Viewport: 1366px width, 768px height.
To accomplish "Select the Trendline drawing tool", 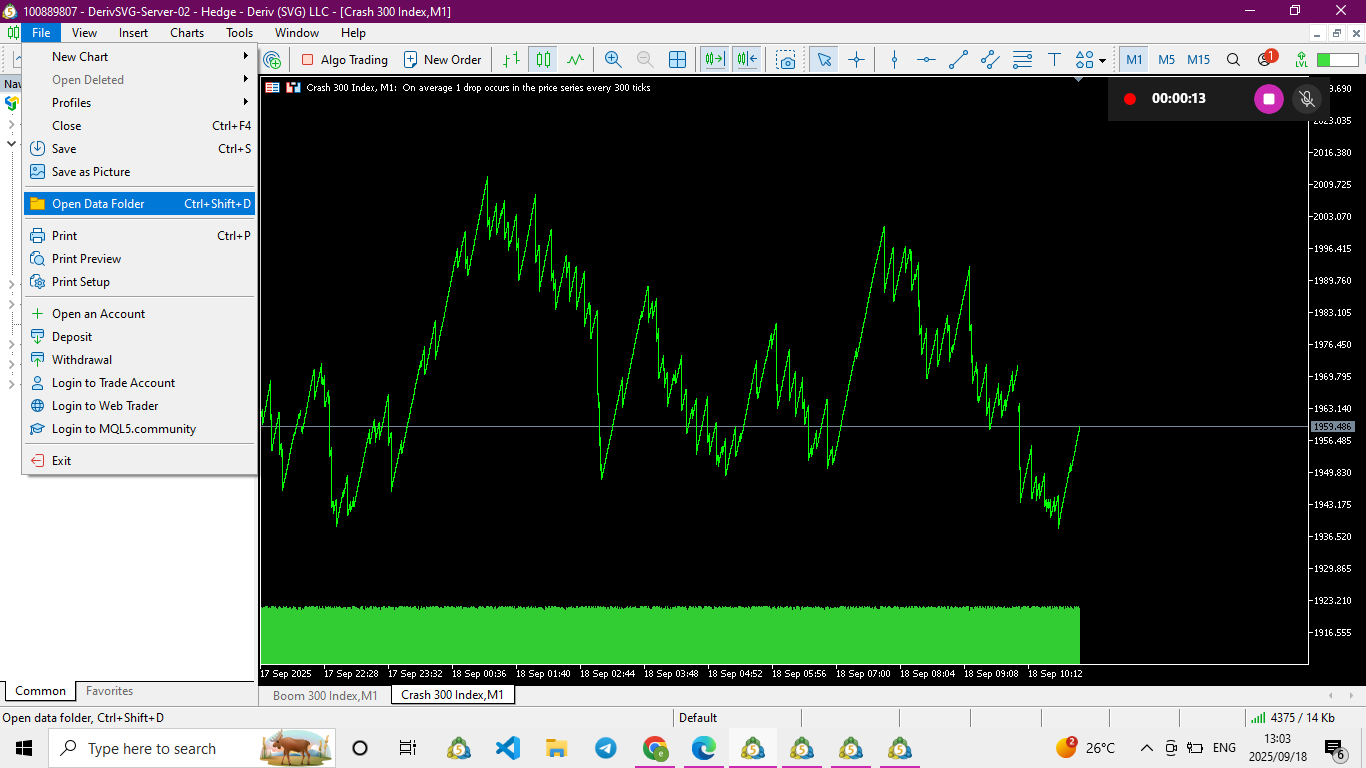I will [x=958, y=60].
